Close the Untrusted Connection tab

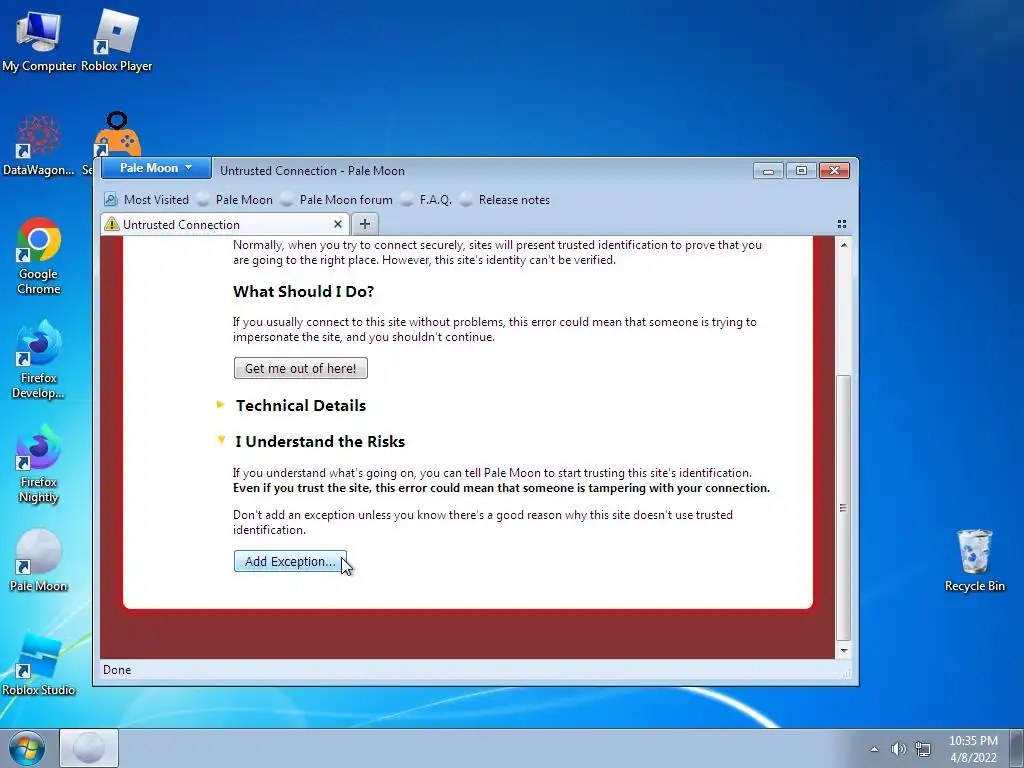pos(338,224)
